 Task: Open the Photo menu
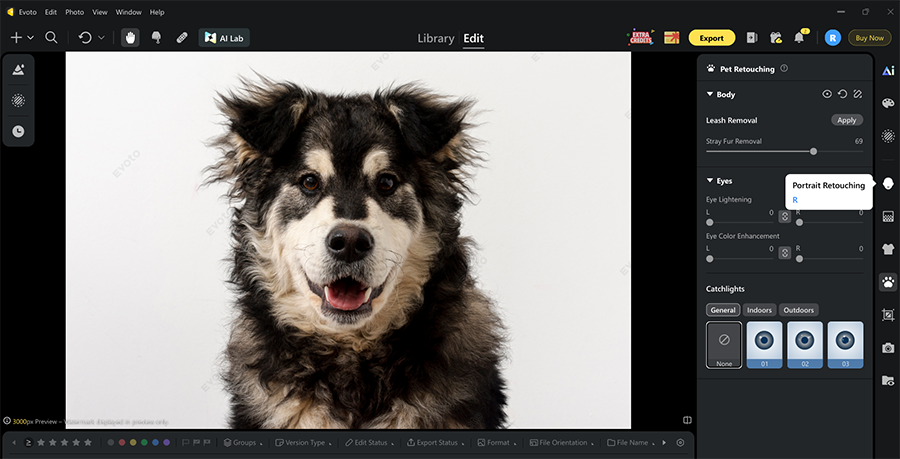tap(74, 12)
